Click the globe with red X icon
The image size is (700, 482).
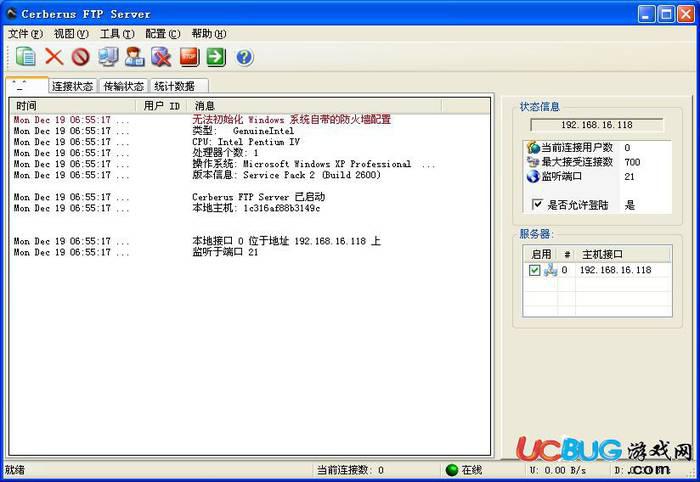[x=162, y=57]
